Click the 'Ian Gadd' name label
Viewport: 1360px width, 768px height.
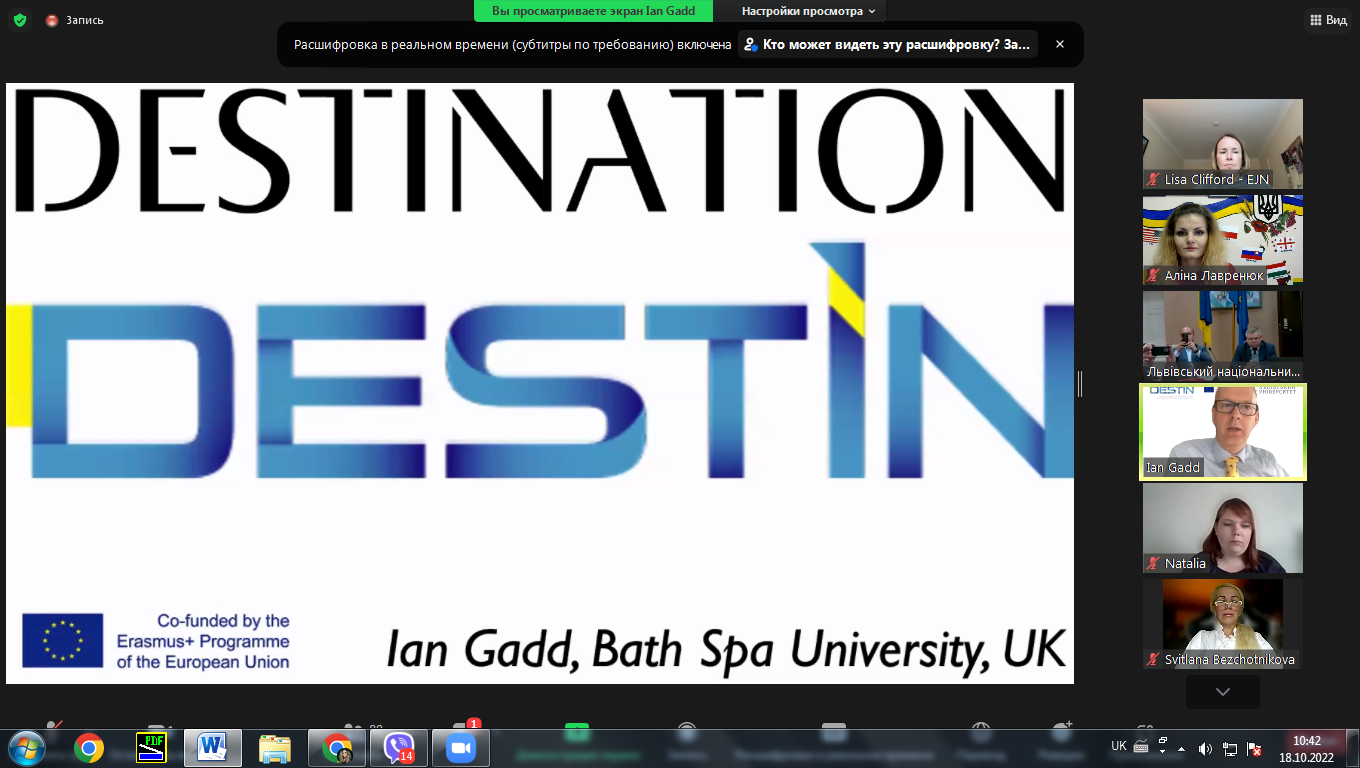click(x=1173, y=467)
